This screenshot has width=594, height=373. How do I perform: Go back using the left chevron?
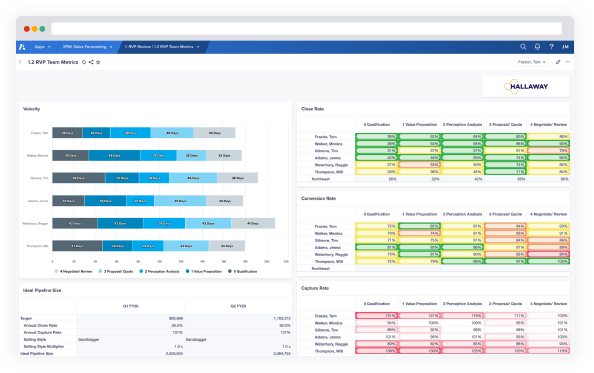(20, 62)
